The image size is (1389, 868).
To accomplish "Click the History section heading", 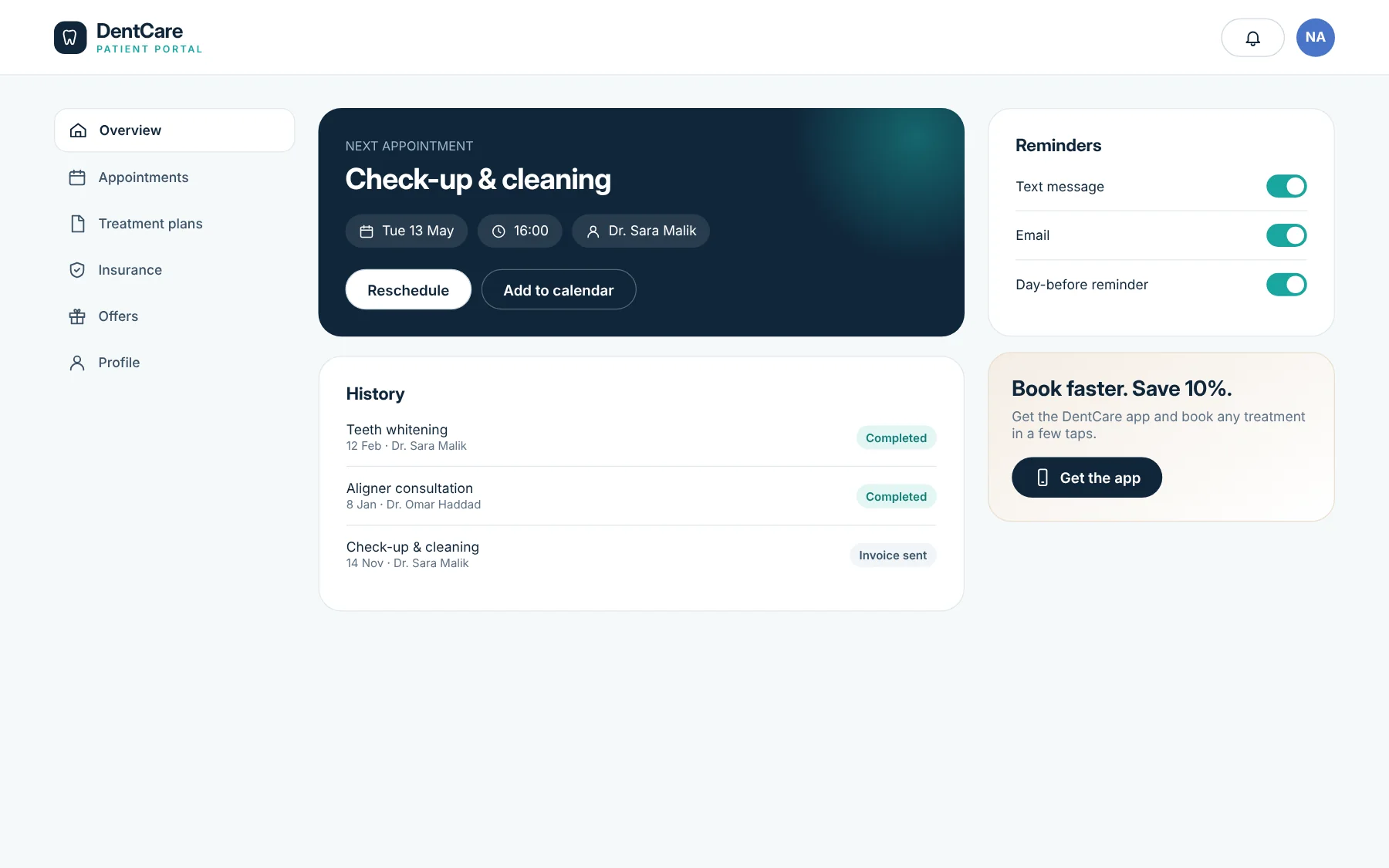I will point(375,393).
